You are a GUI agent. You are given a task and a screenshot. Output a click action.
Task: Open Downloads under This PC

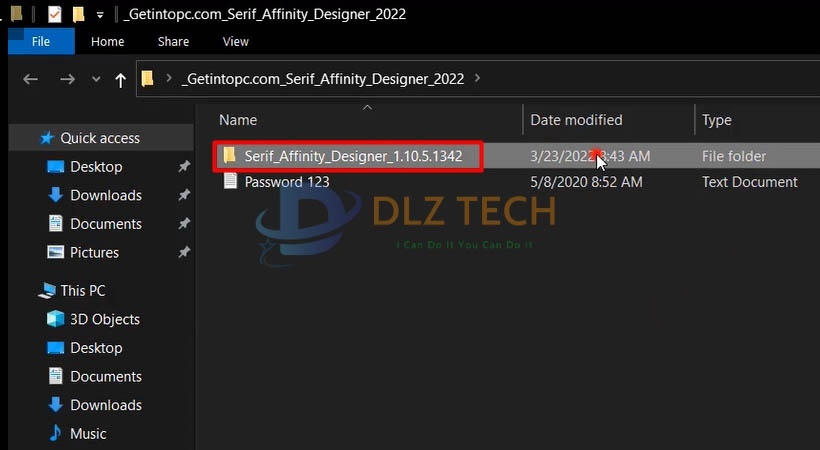tap(106, 406)
